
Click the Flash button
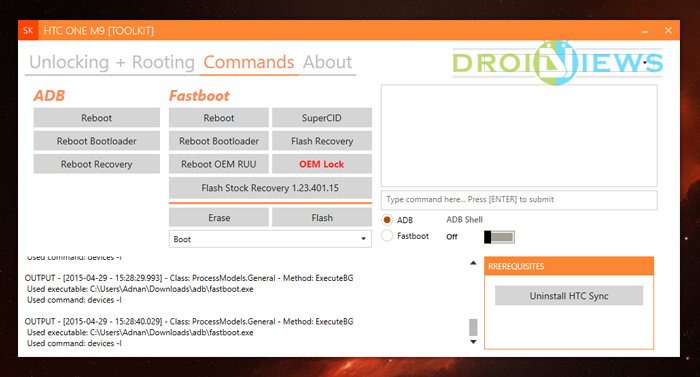(322, 218)
